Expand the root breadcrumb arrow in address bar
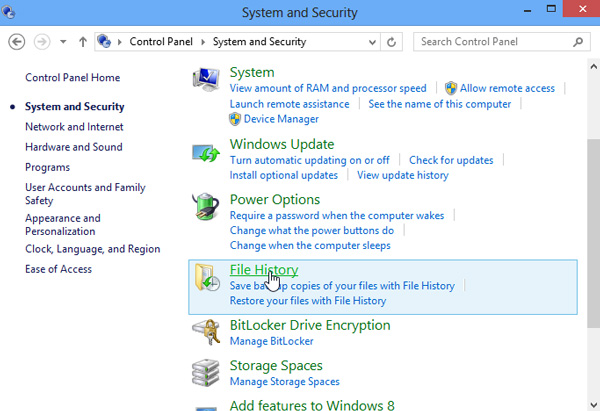Screen dimensions: 600x411 [x=120, y=42]
